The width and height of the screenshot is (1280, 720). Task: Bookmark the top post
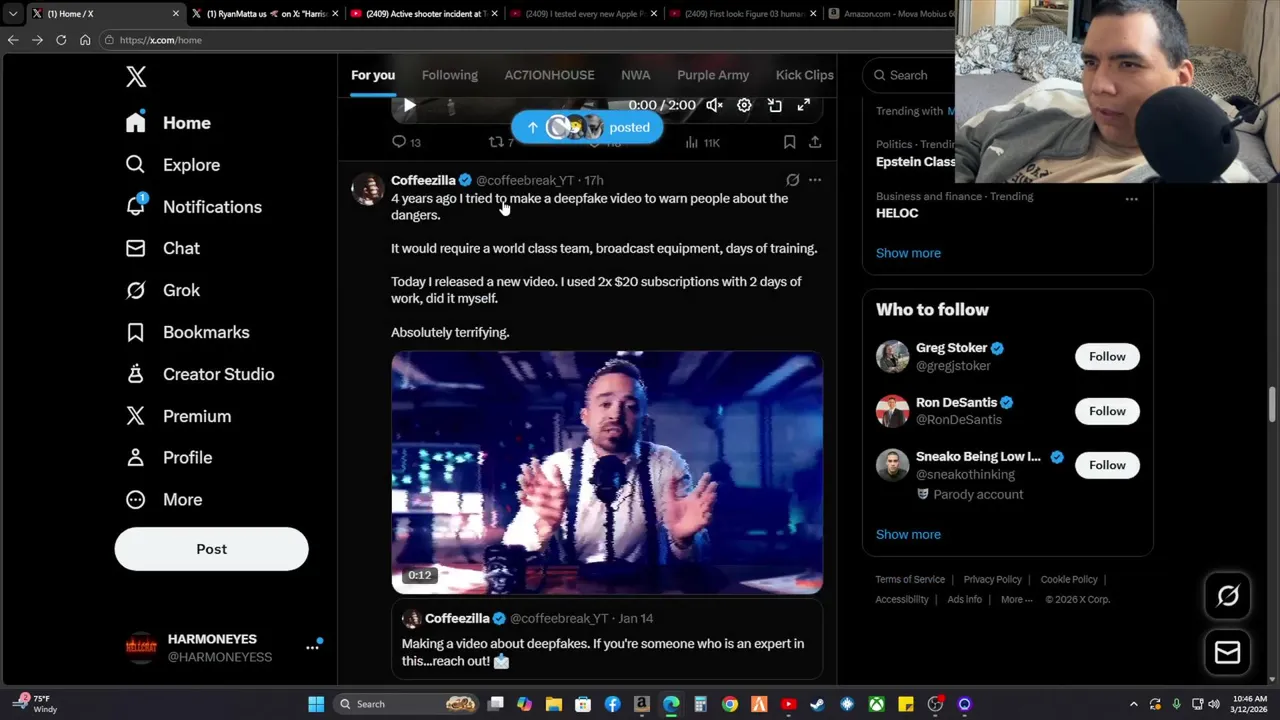(789, 142)
